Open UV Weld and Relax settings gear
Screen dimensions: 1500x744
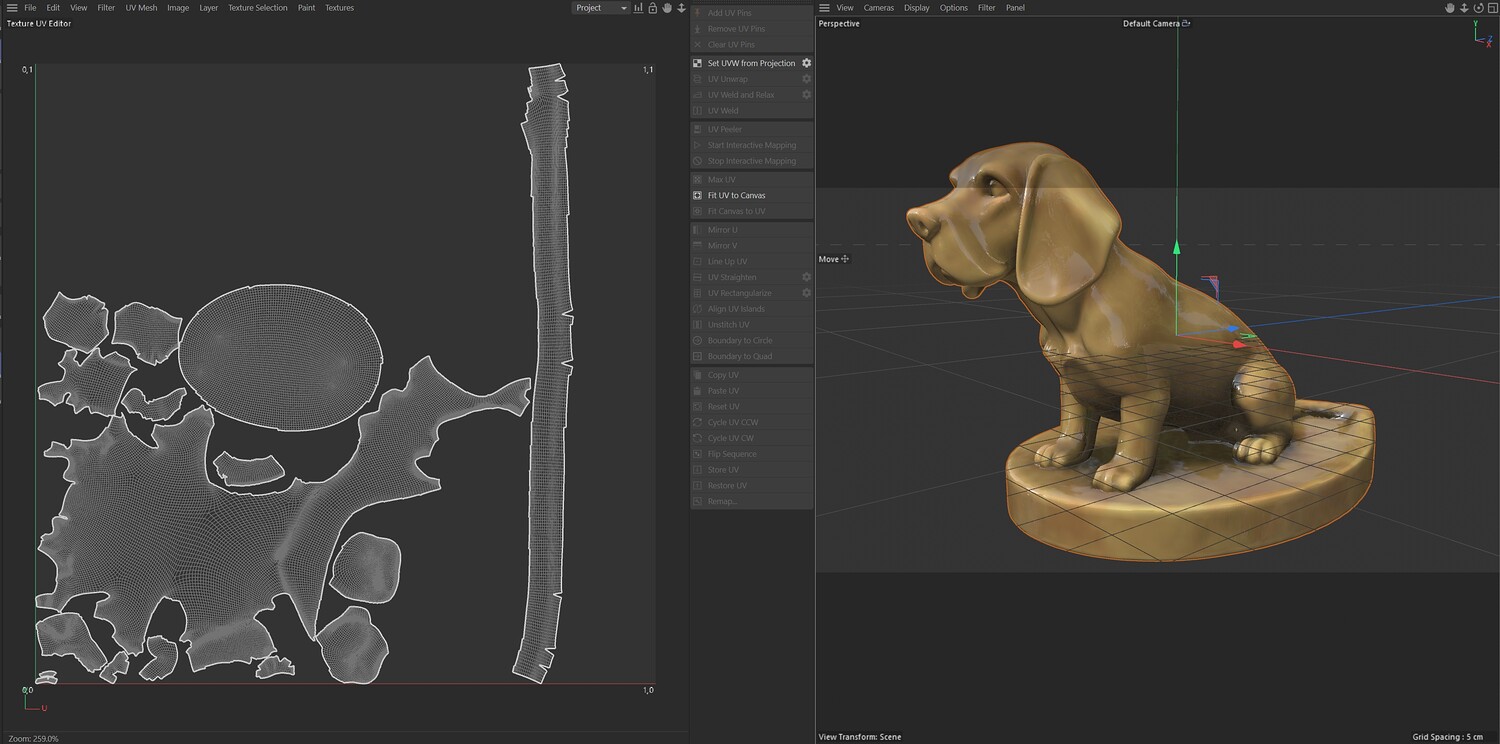coord(806,95)
